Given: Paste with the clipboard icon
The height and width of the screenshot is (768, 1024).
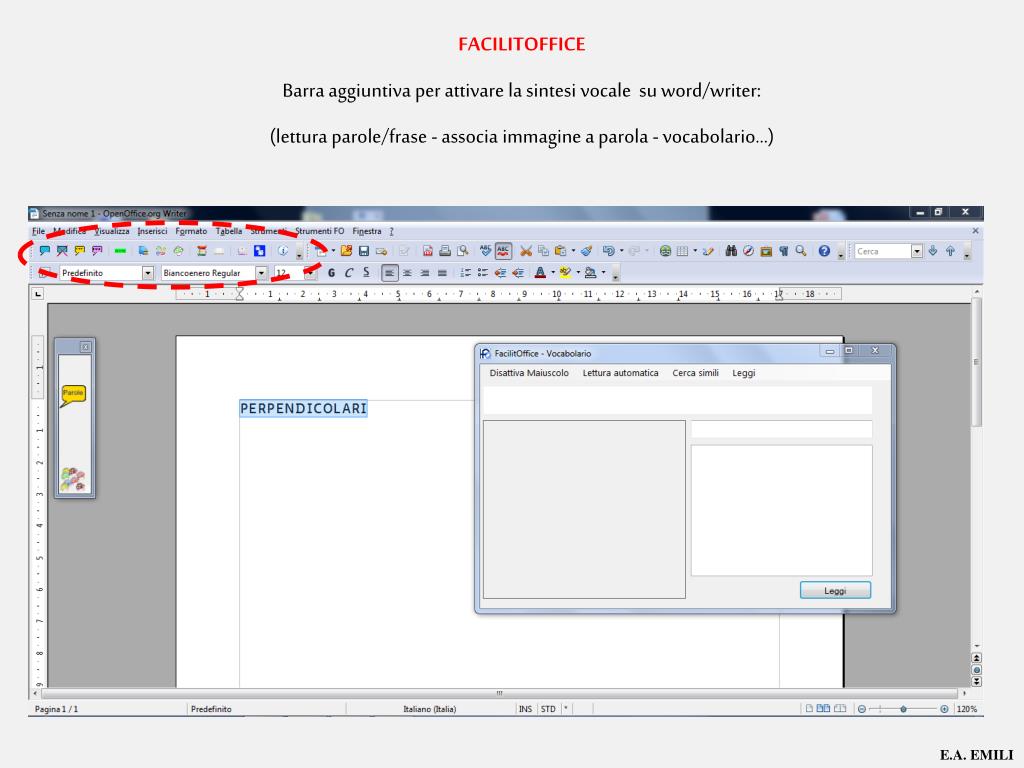Looking at the screenshot, I should (x=560, y=251).
